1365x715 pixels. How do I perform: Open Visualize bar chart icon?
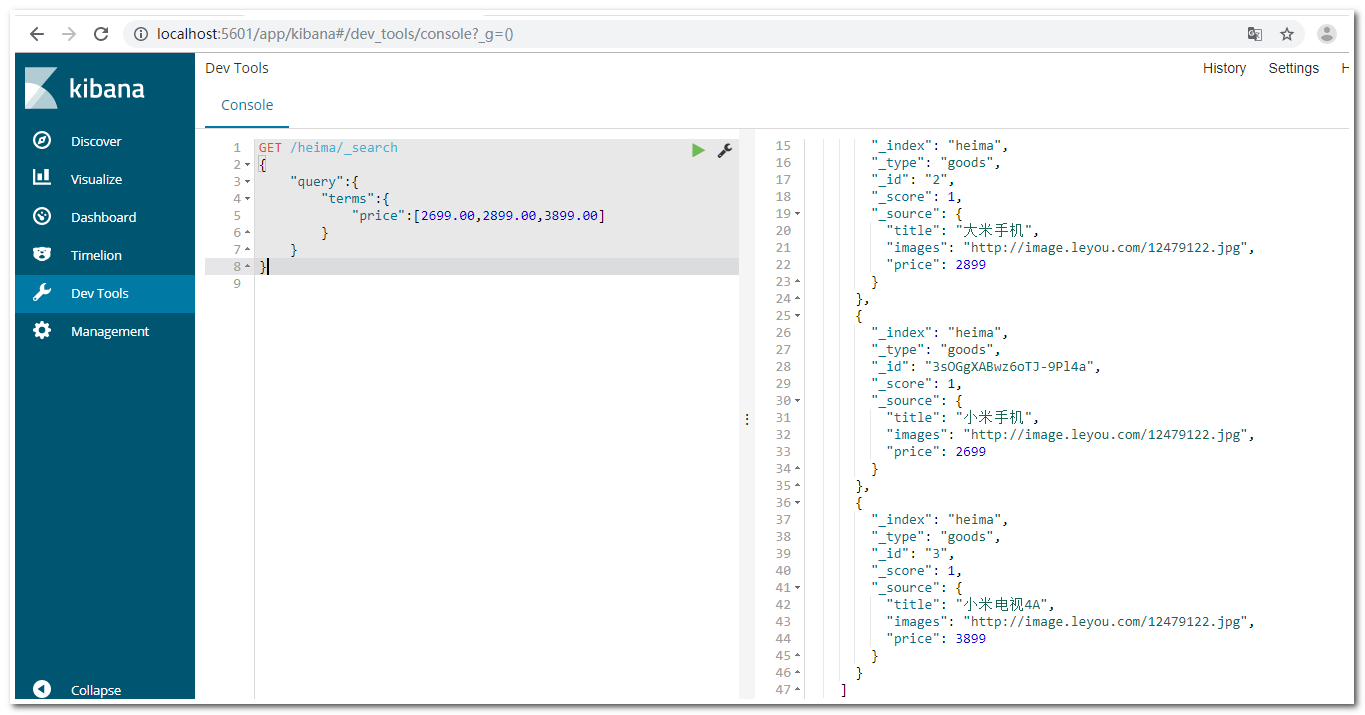(x=42, y=178)
